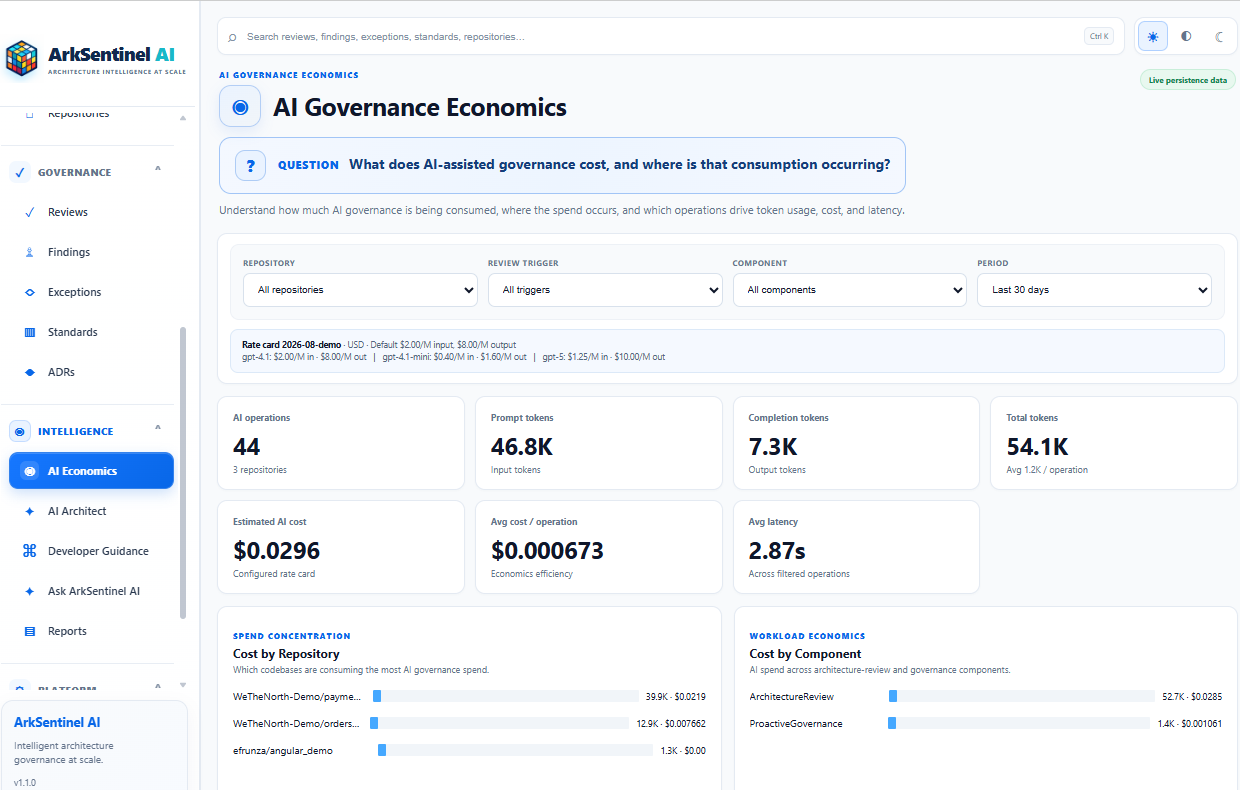Click the Rate card 2026-08-demo text
The width and height of the screenshot is (1240, 790).
click(291, 344)
